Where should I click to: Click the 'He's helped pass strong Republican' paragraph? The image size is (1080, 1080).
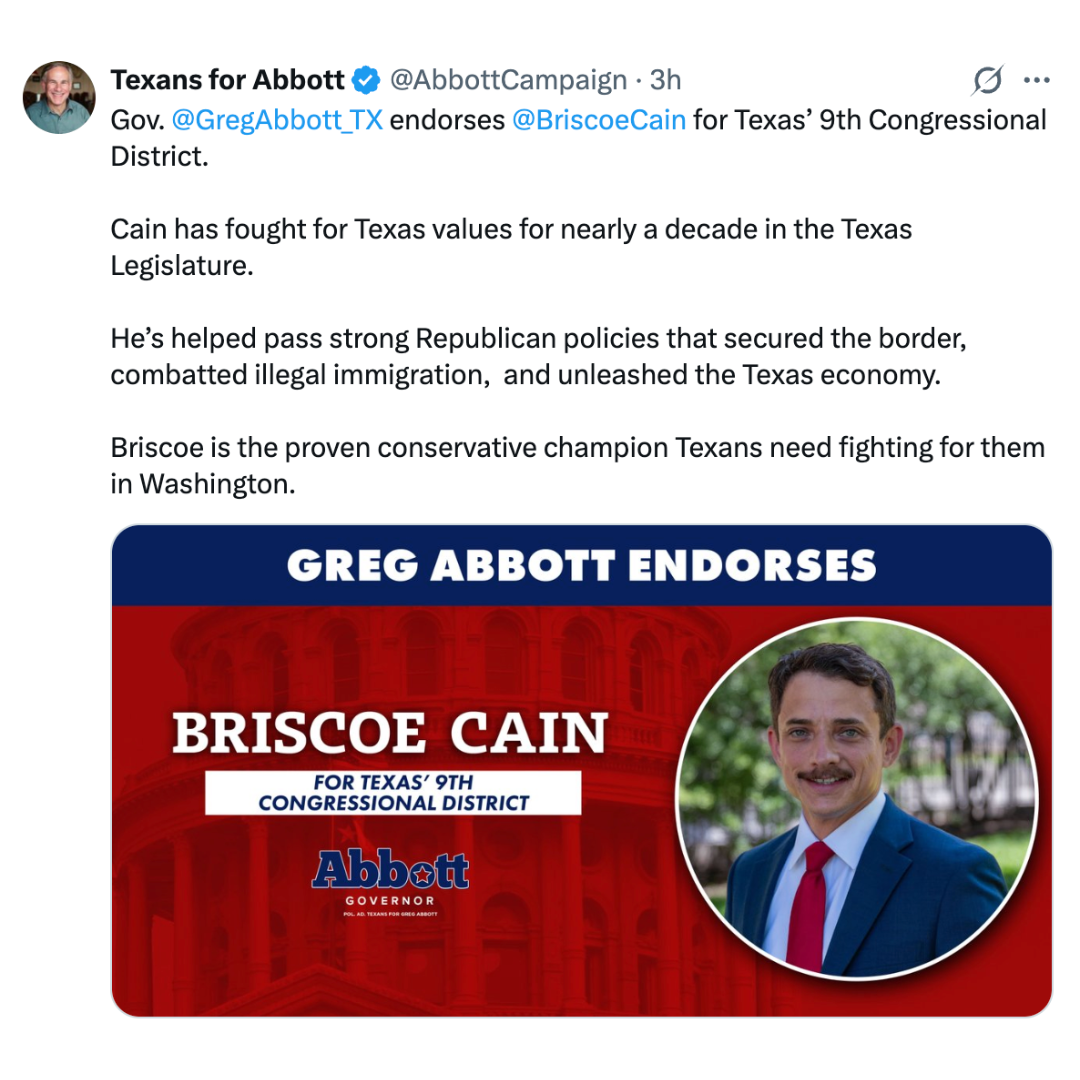539,357
